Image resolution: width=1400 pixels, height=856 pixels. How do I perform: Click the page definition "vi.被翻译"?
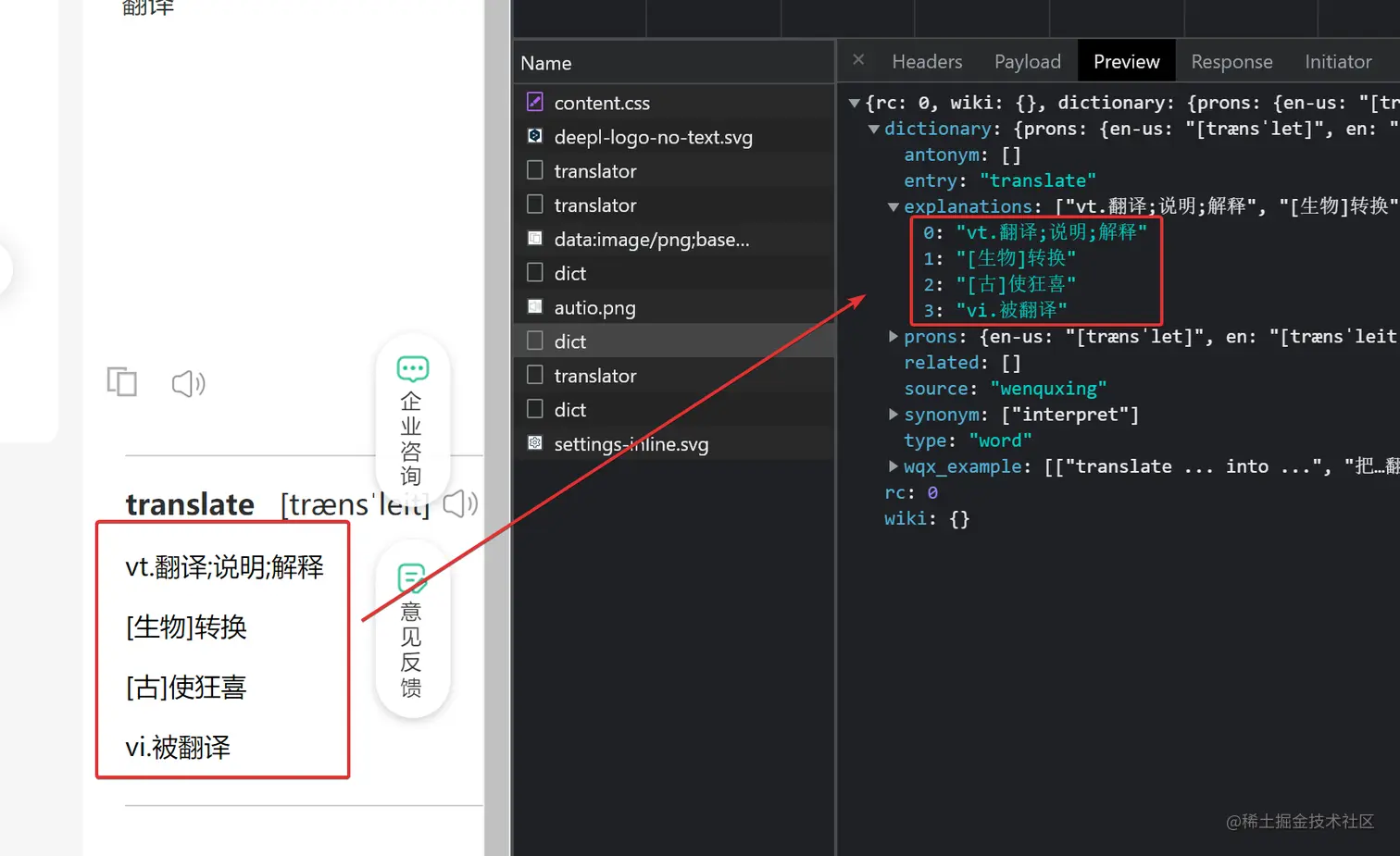[178, 748]
